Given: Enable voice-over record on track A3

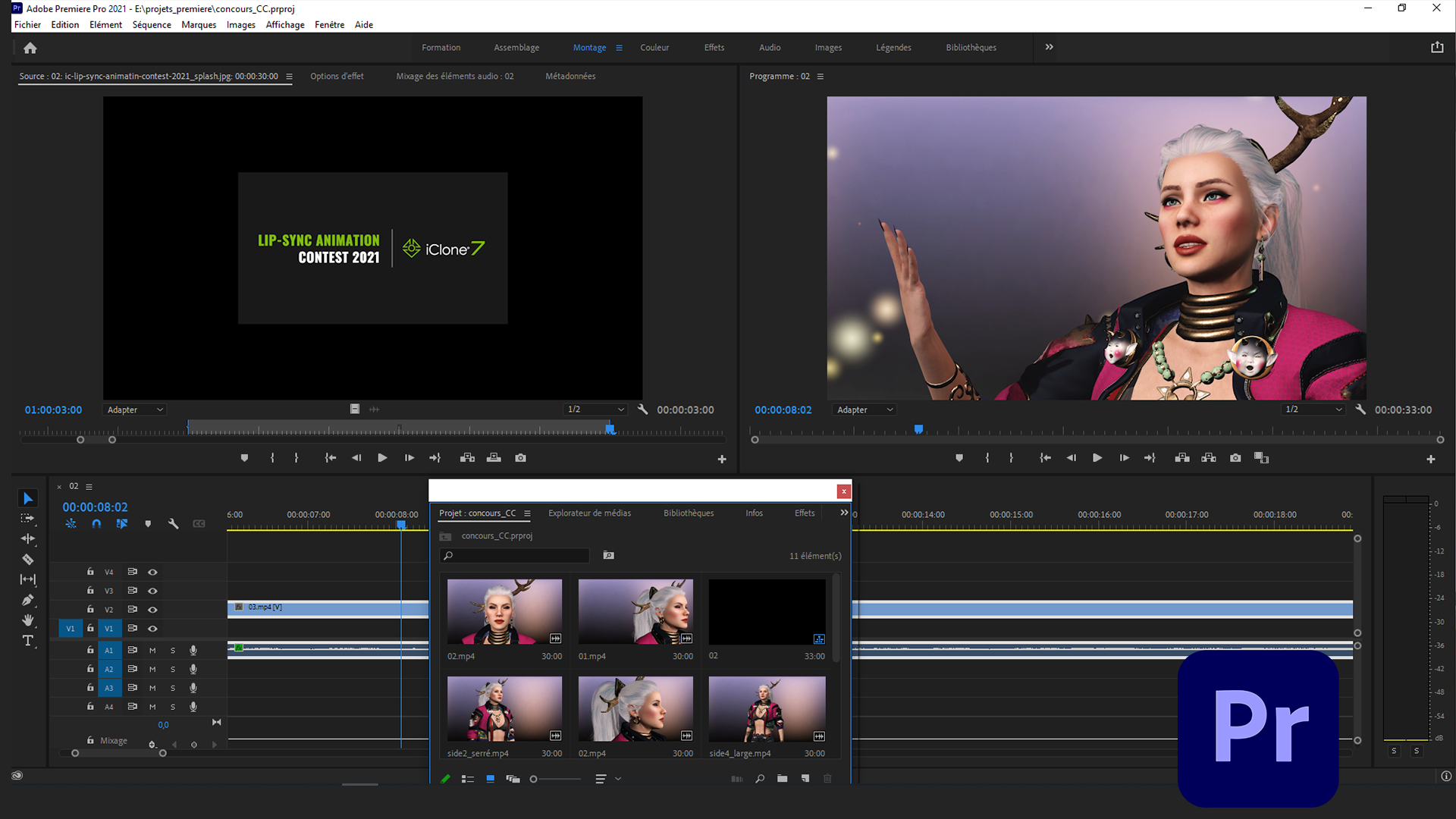Looking at the screenshot, I should (193, 688).
